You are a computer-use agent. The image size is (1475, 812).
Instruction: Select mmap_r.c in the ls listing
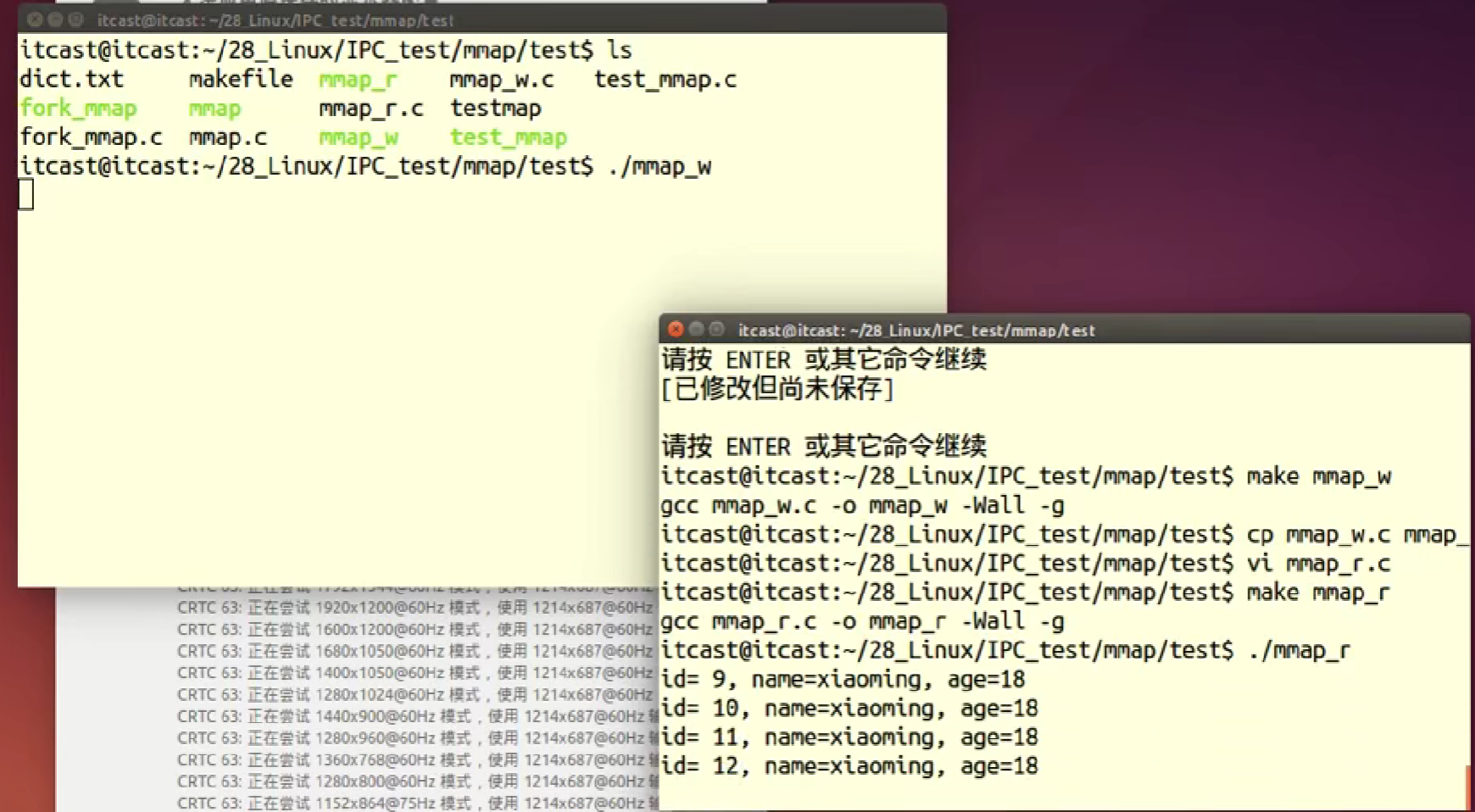tap(371, 109)
